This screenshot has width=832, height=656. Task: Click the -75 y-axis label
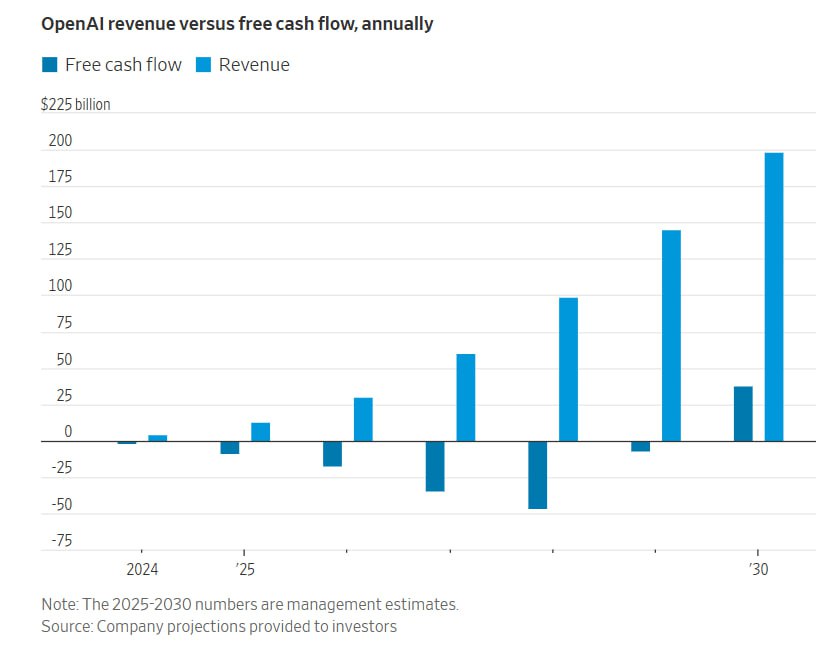pyautogui.click(x=61, y=541)
